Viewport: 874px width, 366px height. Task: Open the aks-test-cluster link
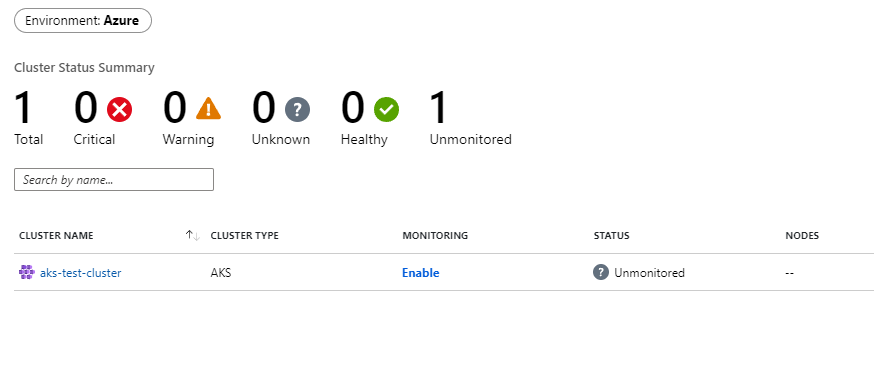(x=80, y=273)
